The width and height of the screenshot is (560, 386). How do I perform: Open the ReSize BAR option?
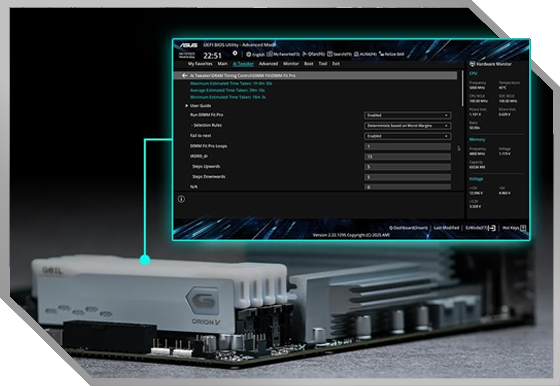click(x=392, y=54)
